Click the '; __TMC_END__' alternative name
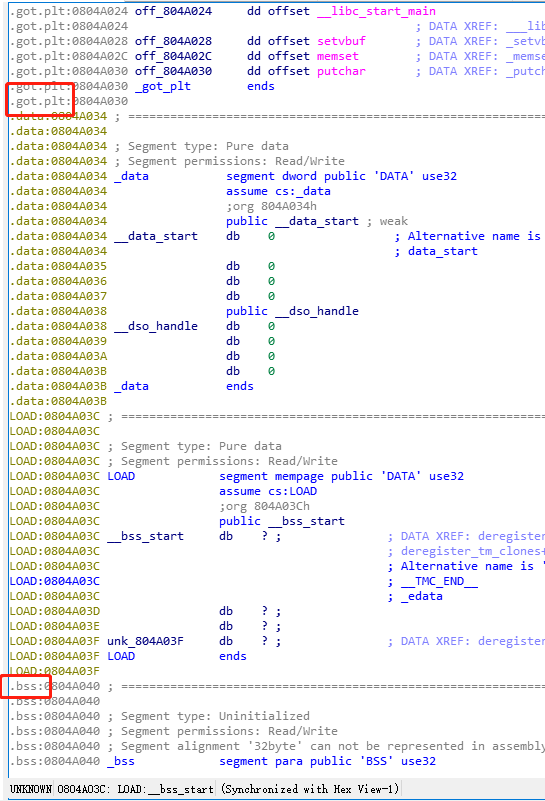The image size is (545, 801). tap(432, 581)
